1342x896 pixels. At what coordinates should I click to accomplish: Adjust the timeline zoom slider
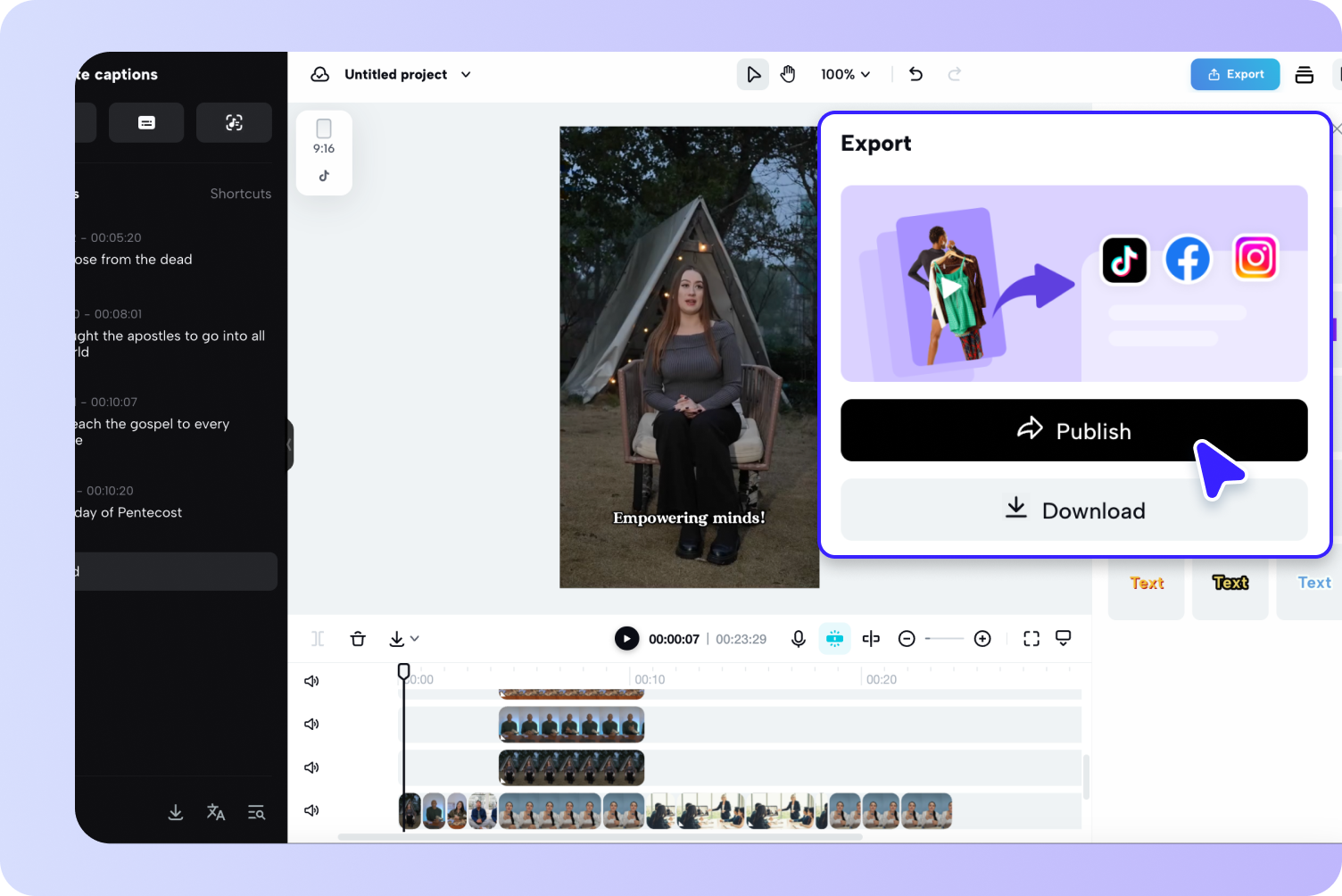point(945,638)
